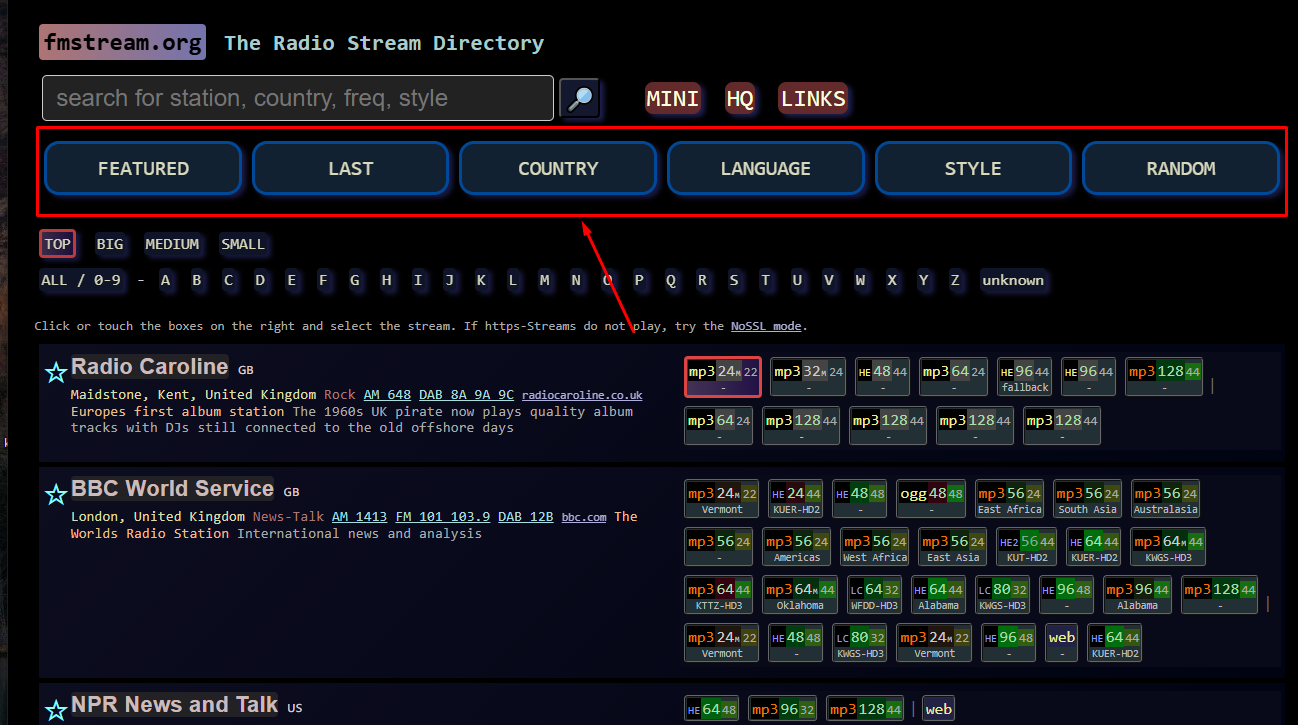
Task: Open the Radio Caroline station title
Action: pos(150,366)
